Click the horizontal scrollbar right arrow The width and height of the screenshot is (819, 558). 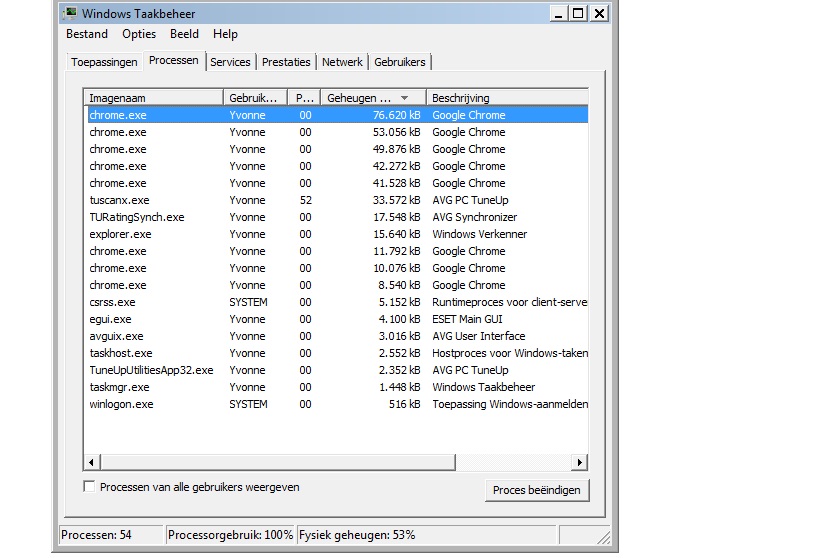point(579,462)
